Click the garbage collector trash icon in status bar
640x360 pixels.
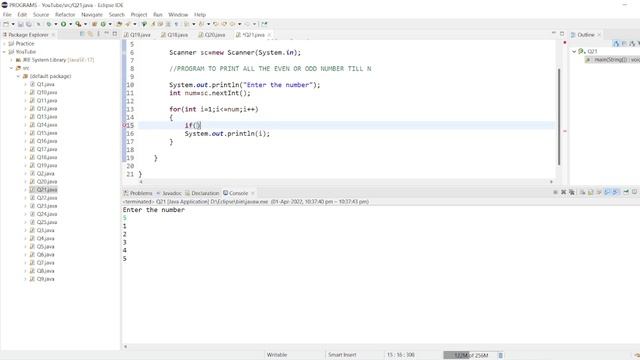pyautogui.click(x=501, y=355)
